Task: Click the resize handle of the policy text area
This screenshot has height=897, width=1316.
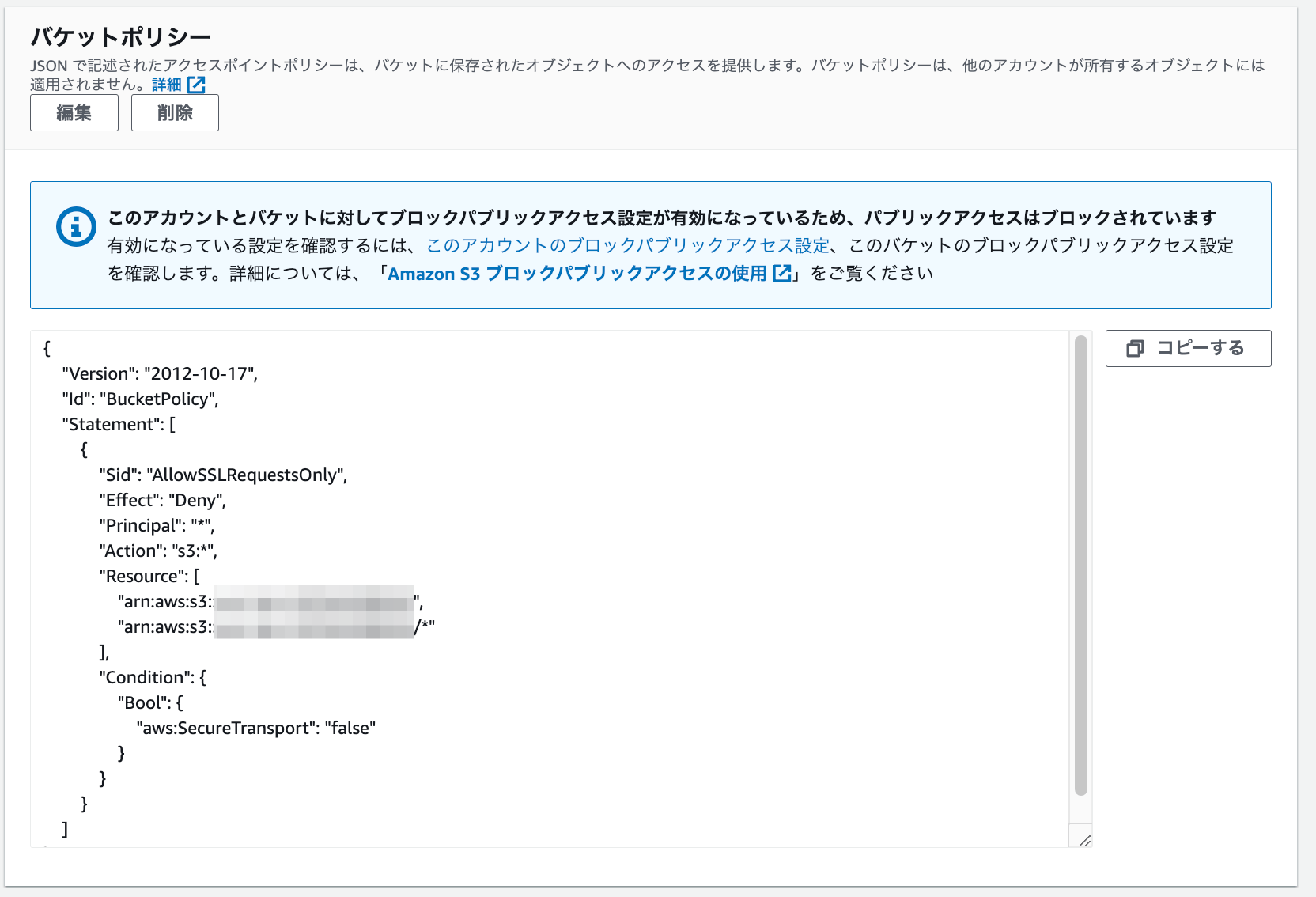Action: [1085, 840]
